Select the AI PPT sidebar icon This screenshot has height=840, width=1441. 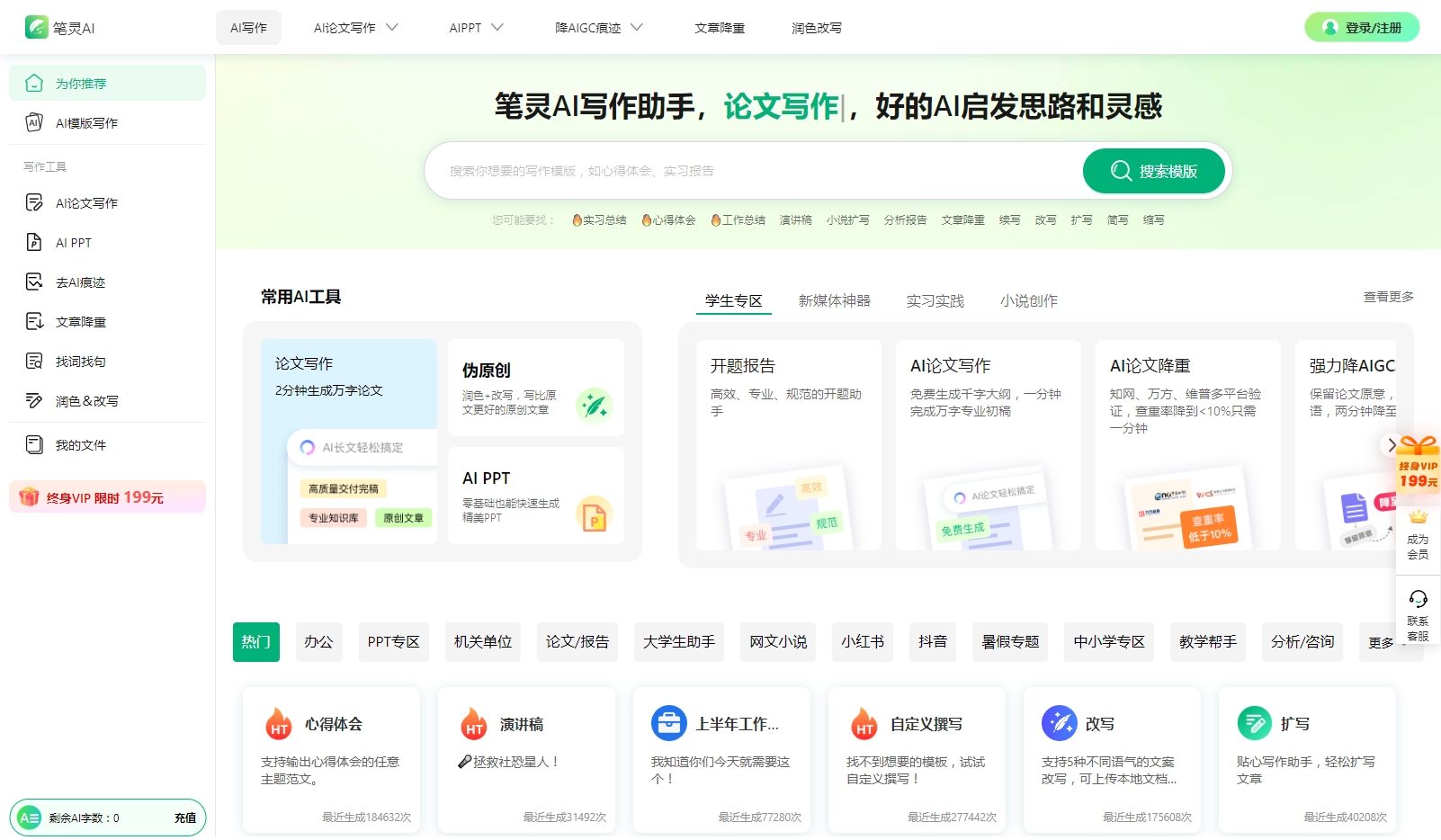point(34,242)
